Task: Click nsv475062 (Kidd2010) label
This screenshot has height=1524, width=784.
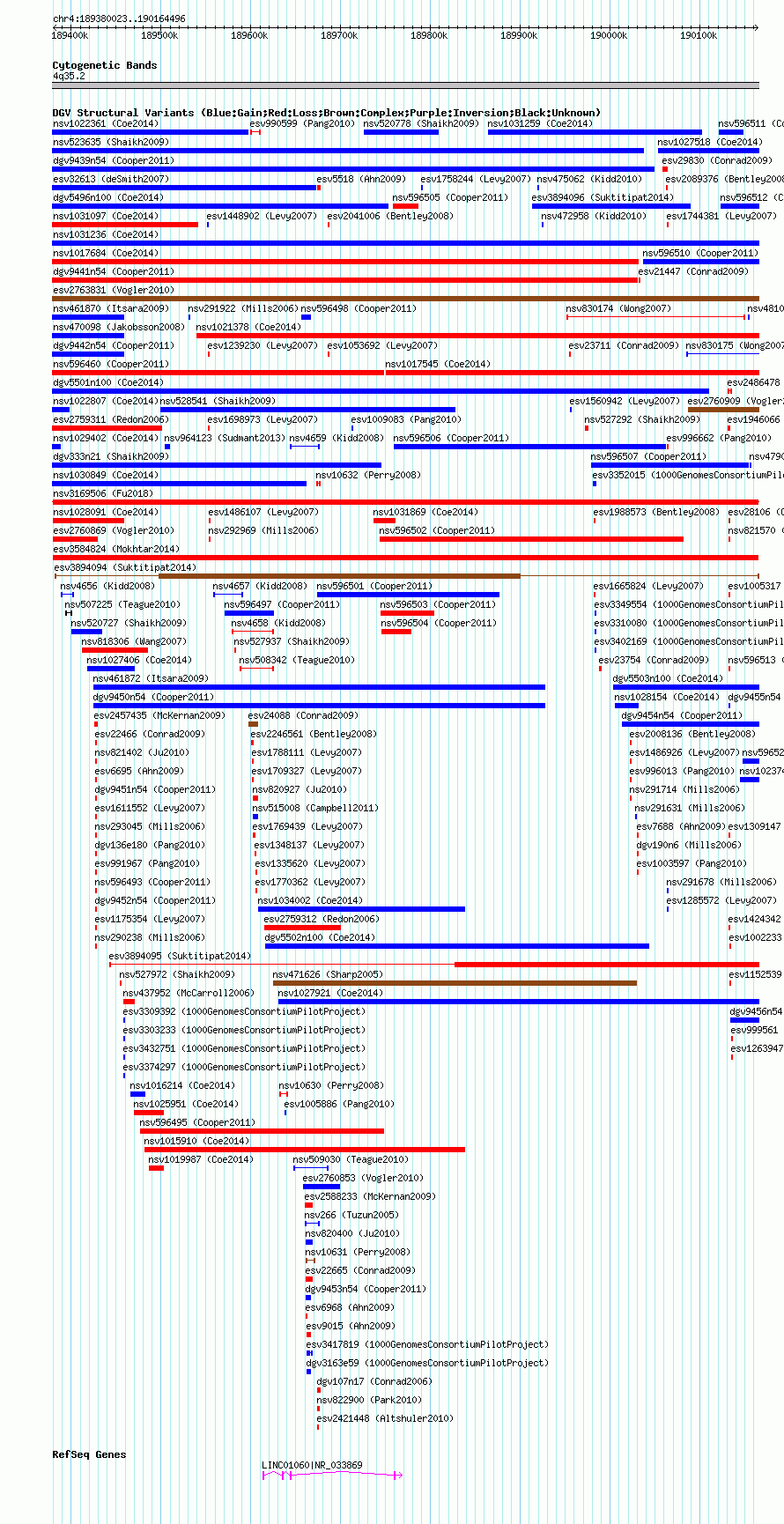Action: tap(589, 179)
